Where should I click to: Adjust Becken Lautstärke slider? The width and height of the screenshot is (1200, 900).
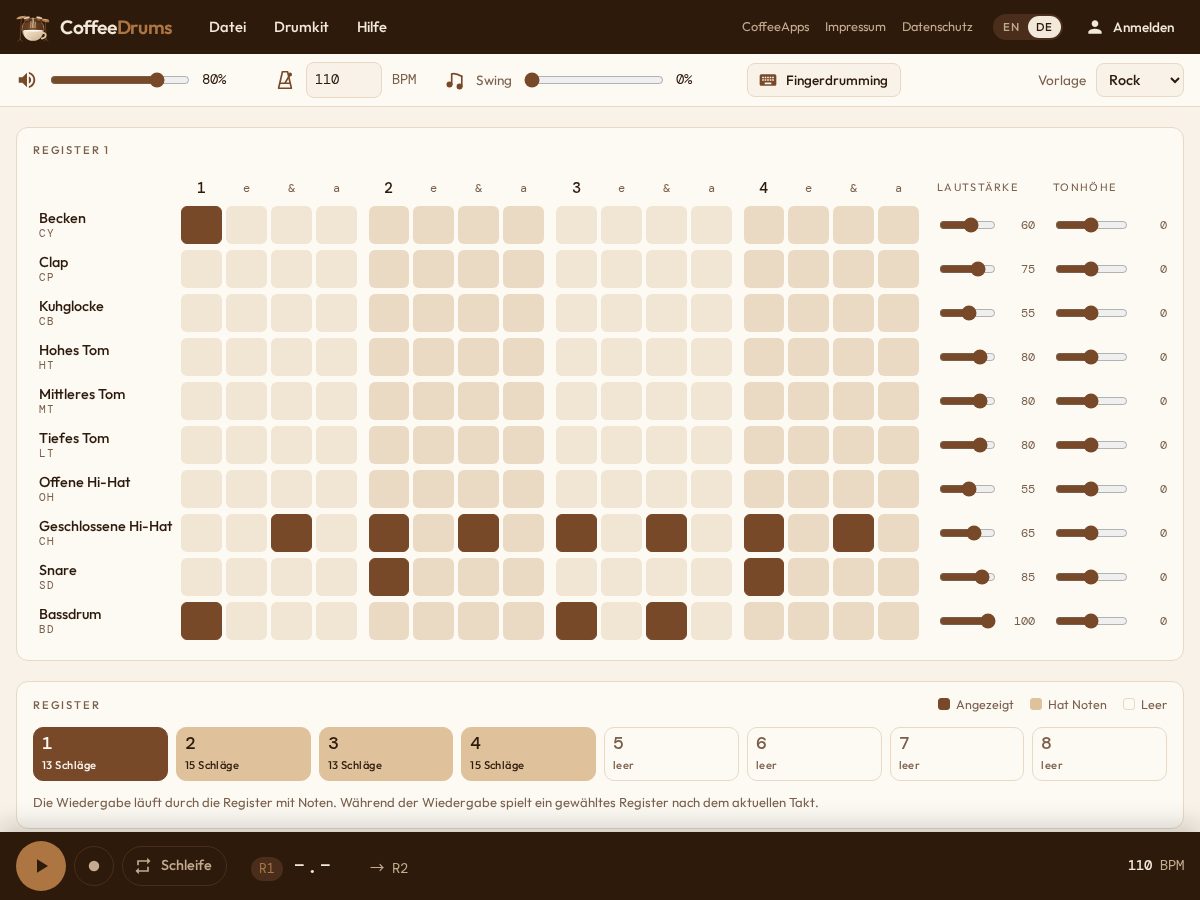tap(968, 225)
